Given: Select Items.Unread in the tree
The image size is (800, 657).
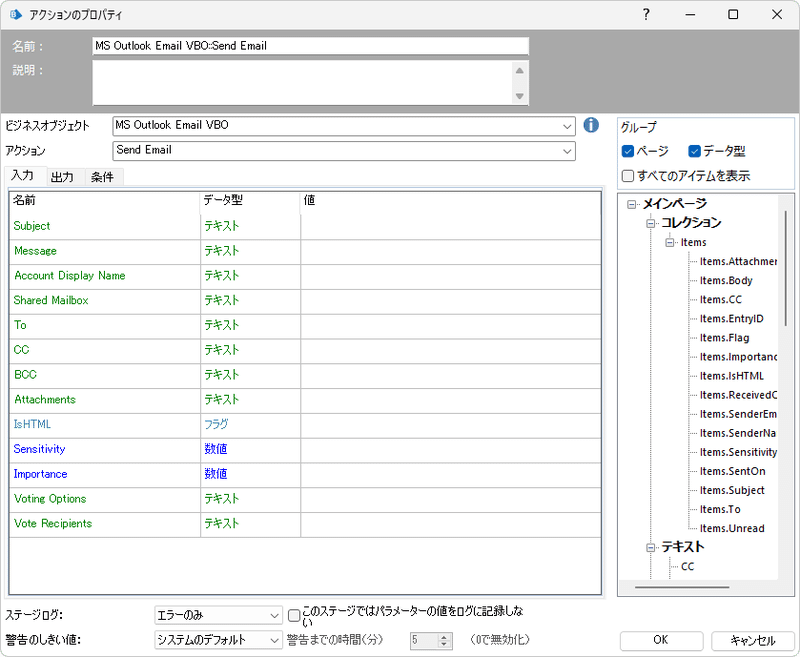Looking at the screenshot, I should 732,529.
